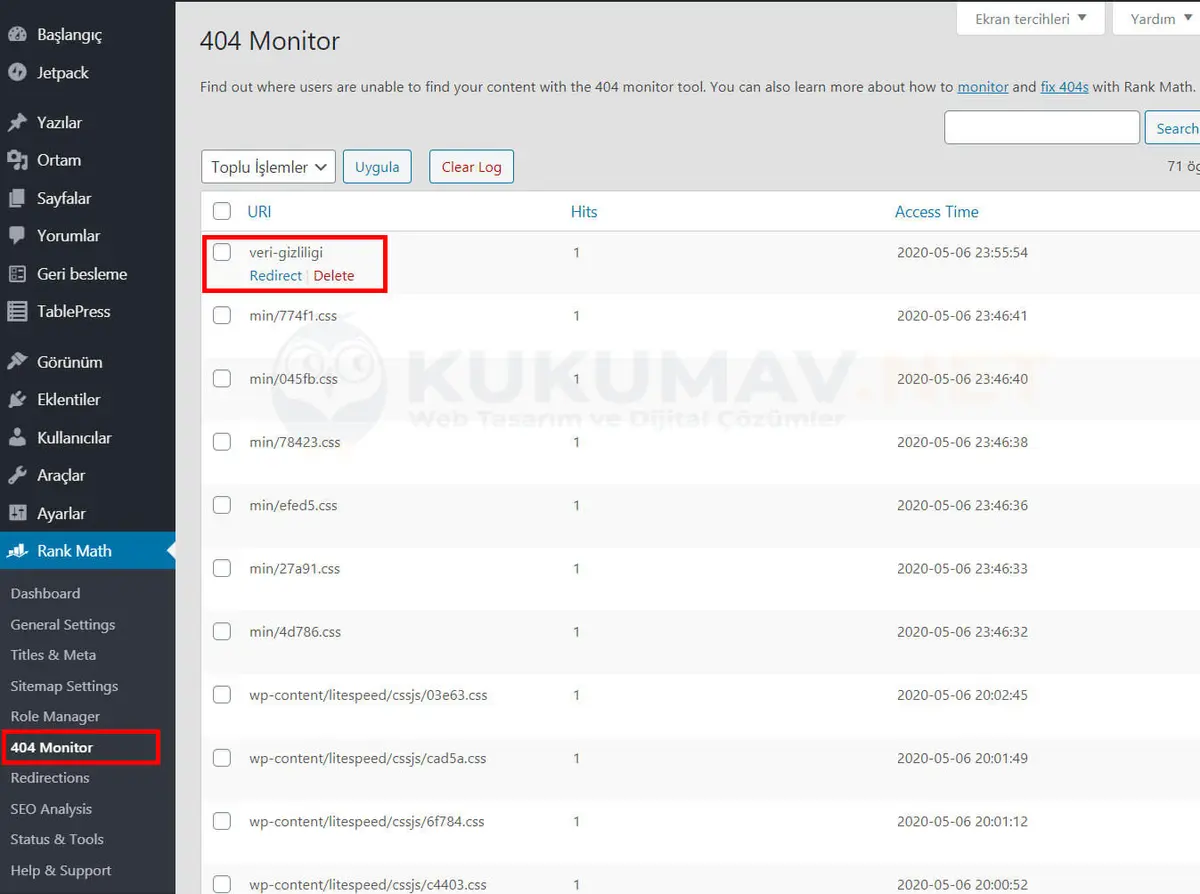This screenshot has width=1200, height=894.
Task: Click the Uygula apply button
Action: tap(377, 167)
